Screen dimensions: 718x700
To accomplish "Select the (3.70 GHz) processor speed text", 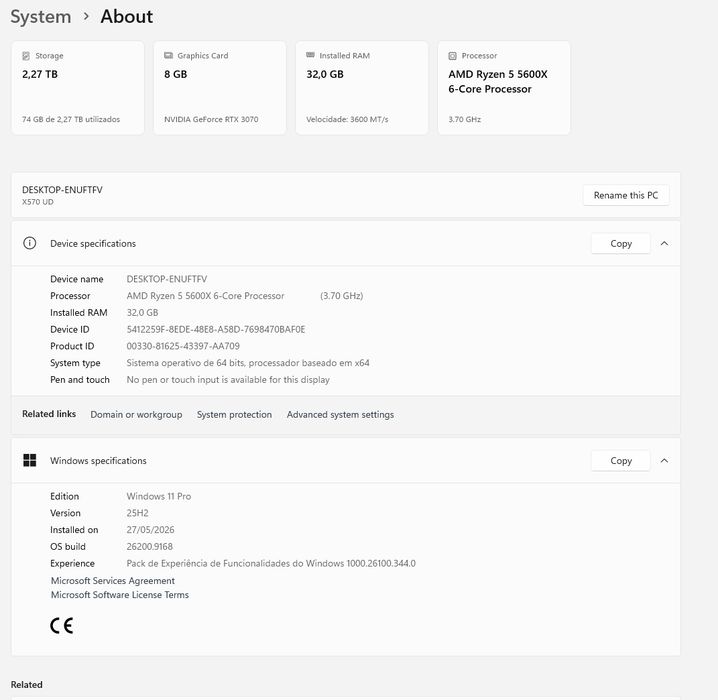I will click(342, 296).
